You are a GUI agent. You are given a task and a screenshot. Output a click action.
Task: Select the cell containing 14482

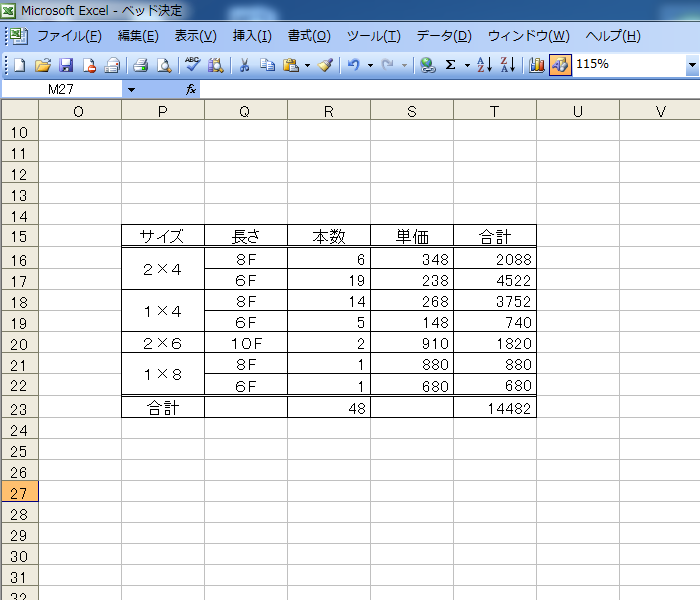pyautogui.click(x=495, y=408)
